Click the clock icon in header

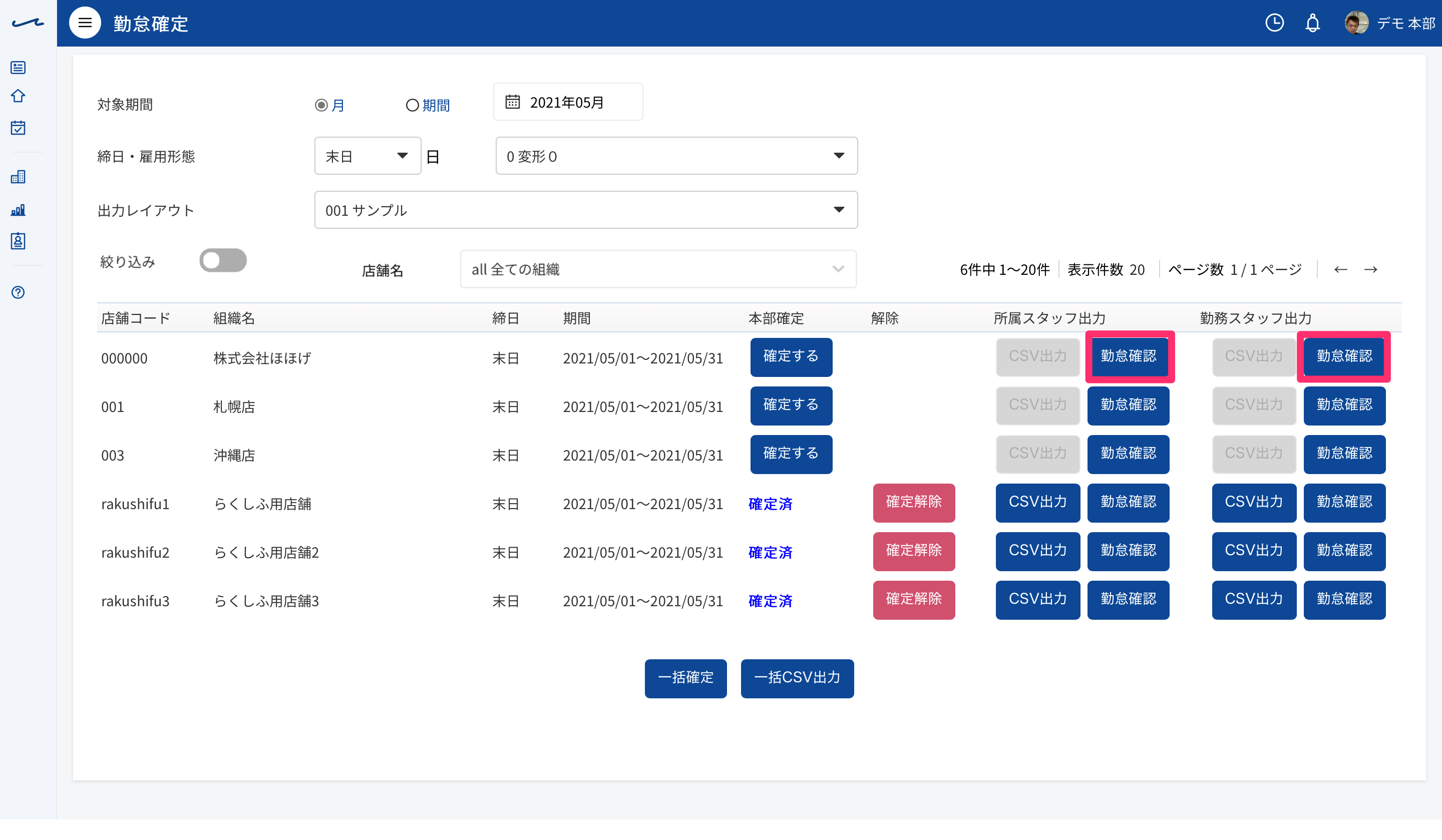click(1274, 23)
